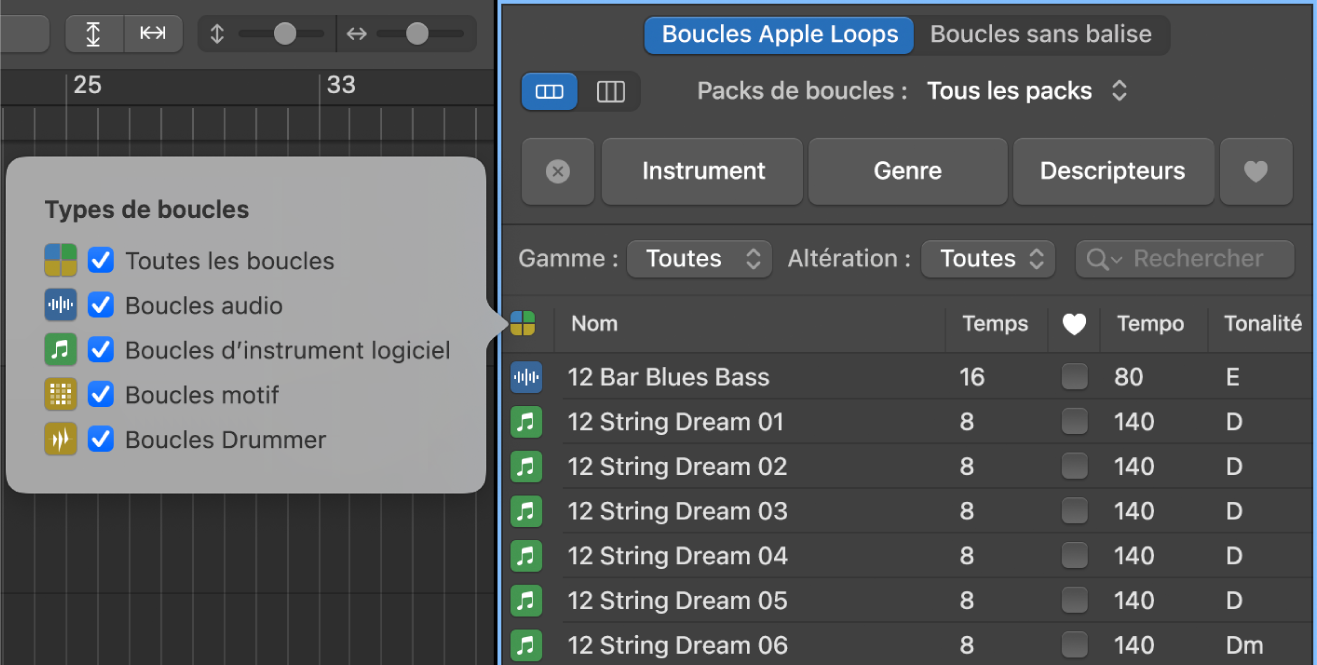Image resolution: width=1317 pixels, height=665 pixels.
Task: Click the Boucles motif pattern icon
Action: click(61, 394)
